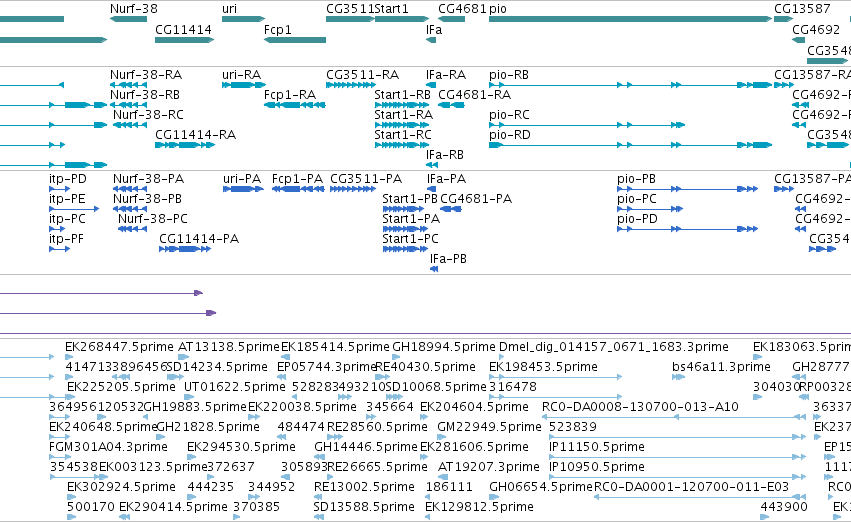Screen dimensions: 851x522
Task: Click the 443900 EST label
Action: click(784, 507)
